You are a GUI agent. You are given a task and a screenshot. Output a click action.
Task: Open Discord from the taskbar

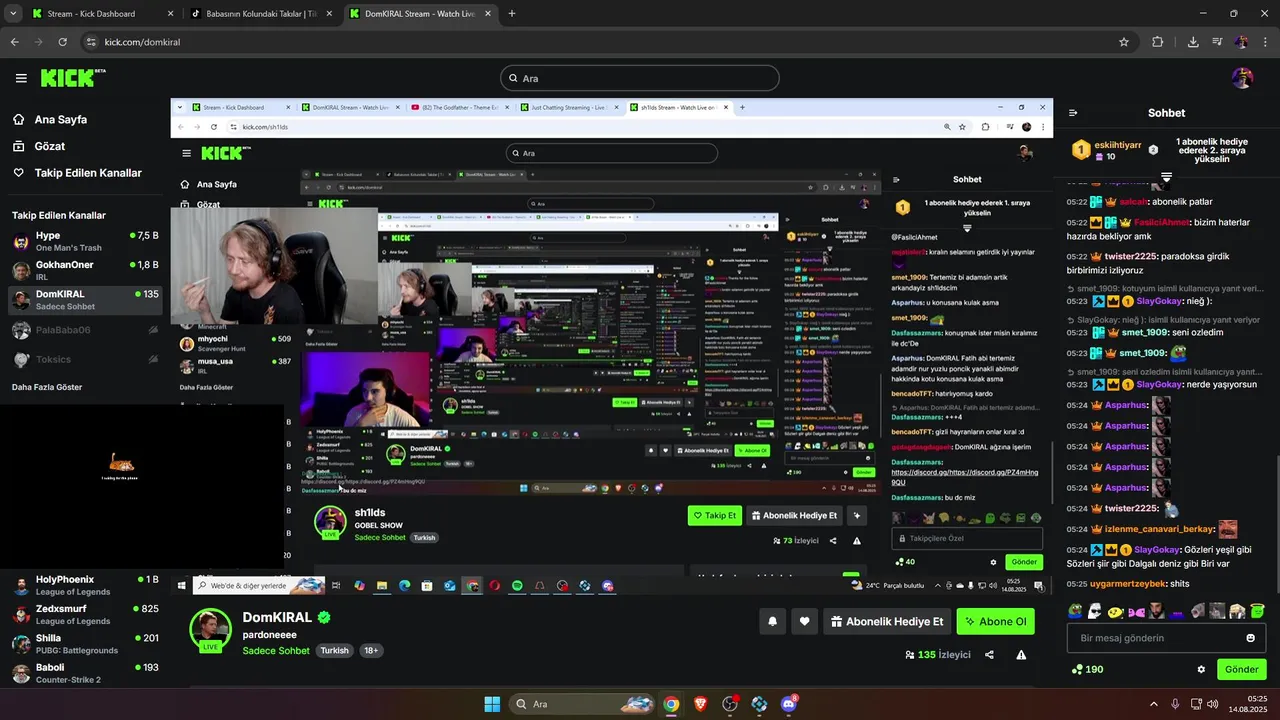pyautogui.click(x=788, y=704)
